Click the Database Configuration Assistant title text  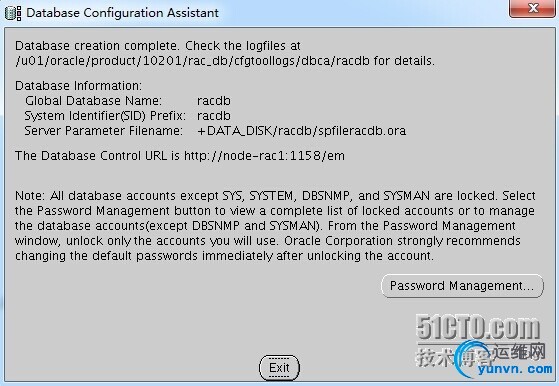point(122,13)
